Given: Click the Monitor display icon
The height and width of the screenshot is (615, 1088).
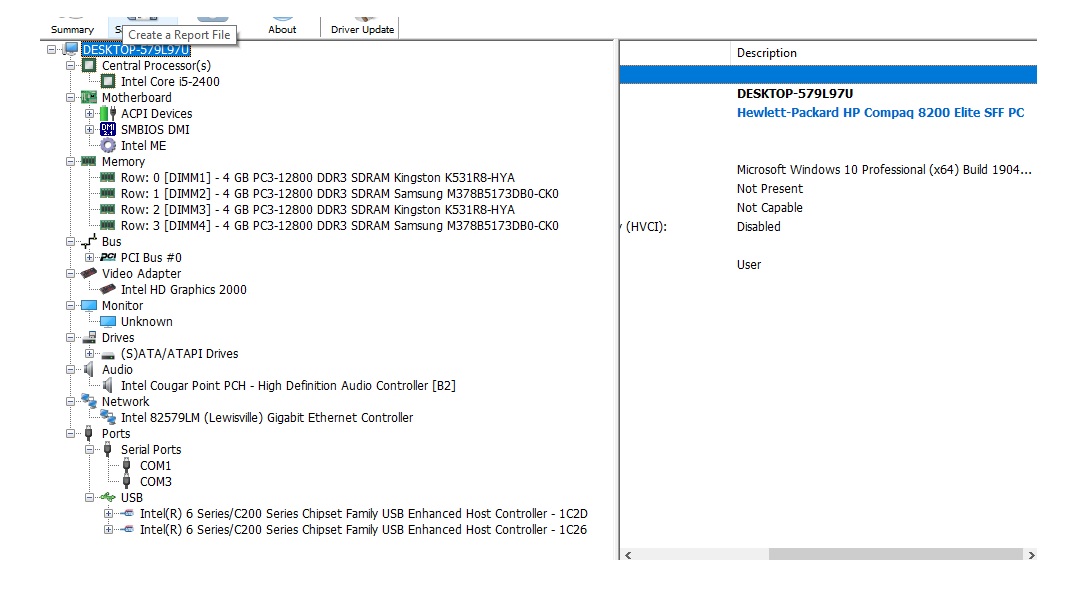Looking at the screenshot, I should pyautogui.click(x=89, y=306).
